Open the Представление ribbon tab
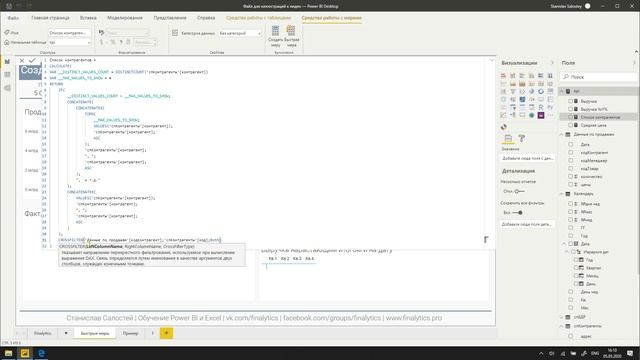 click(x=170, y=18)
